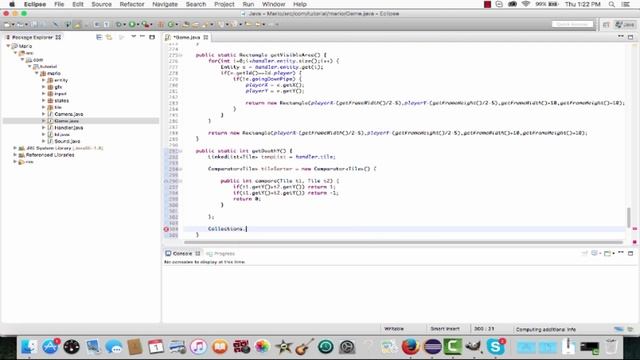Click the error marker on line 304
The height and width of the screenshot is (360, 640).
click(166, 229)
